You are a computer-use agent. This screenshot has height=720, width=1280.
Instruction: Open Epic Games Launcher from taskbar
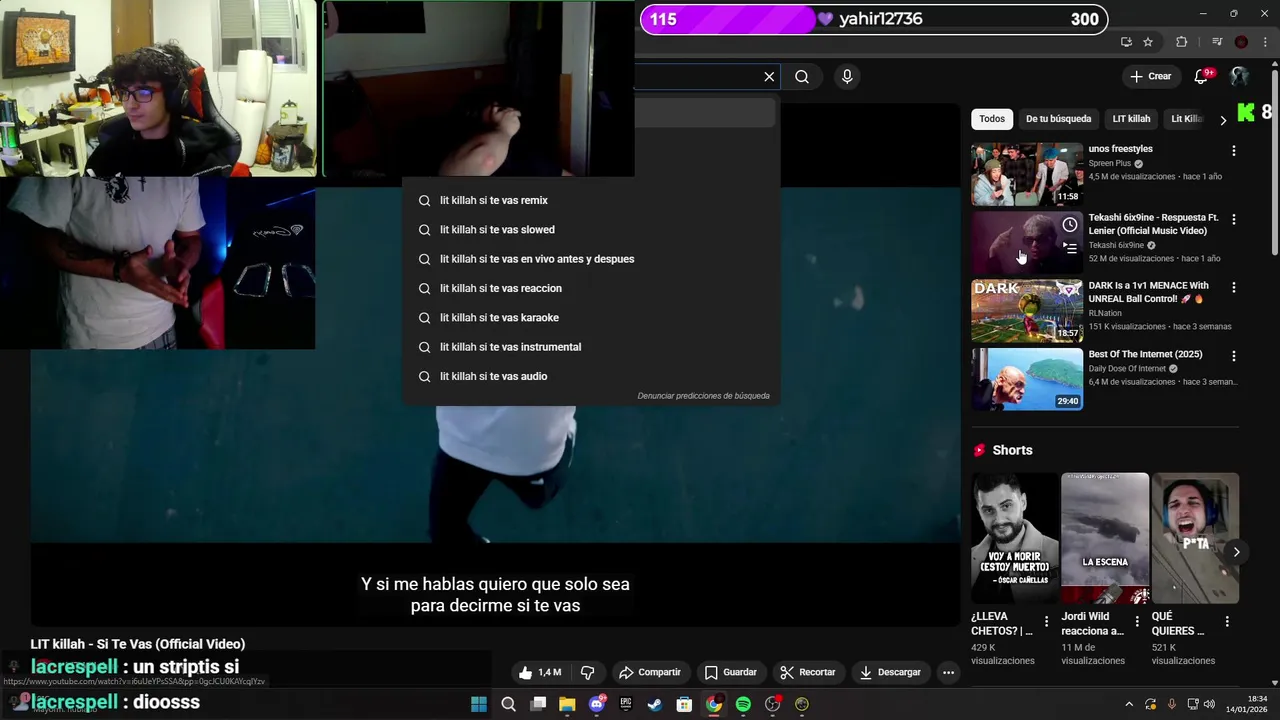click(x=626, y=704)
